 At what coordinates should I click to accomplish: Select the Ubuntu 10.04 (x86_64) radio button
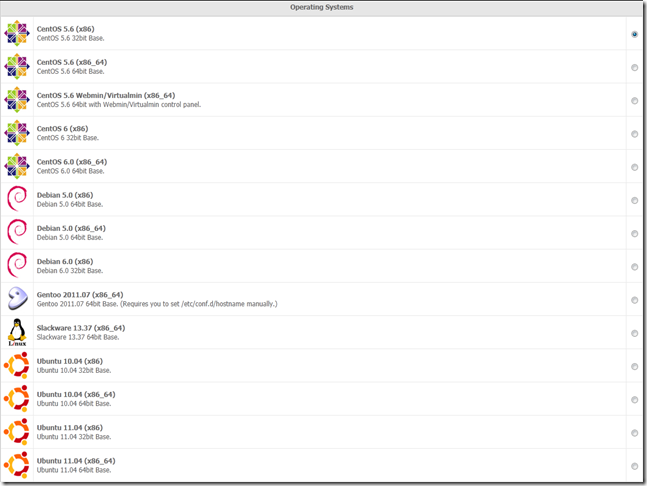pos(635,400)
